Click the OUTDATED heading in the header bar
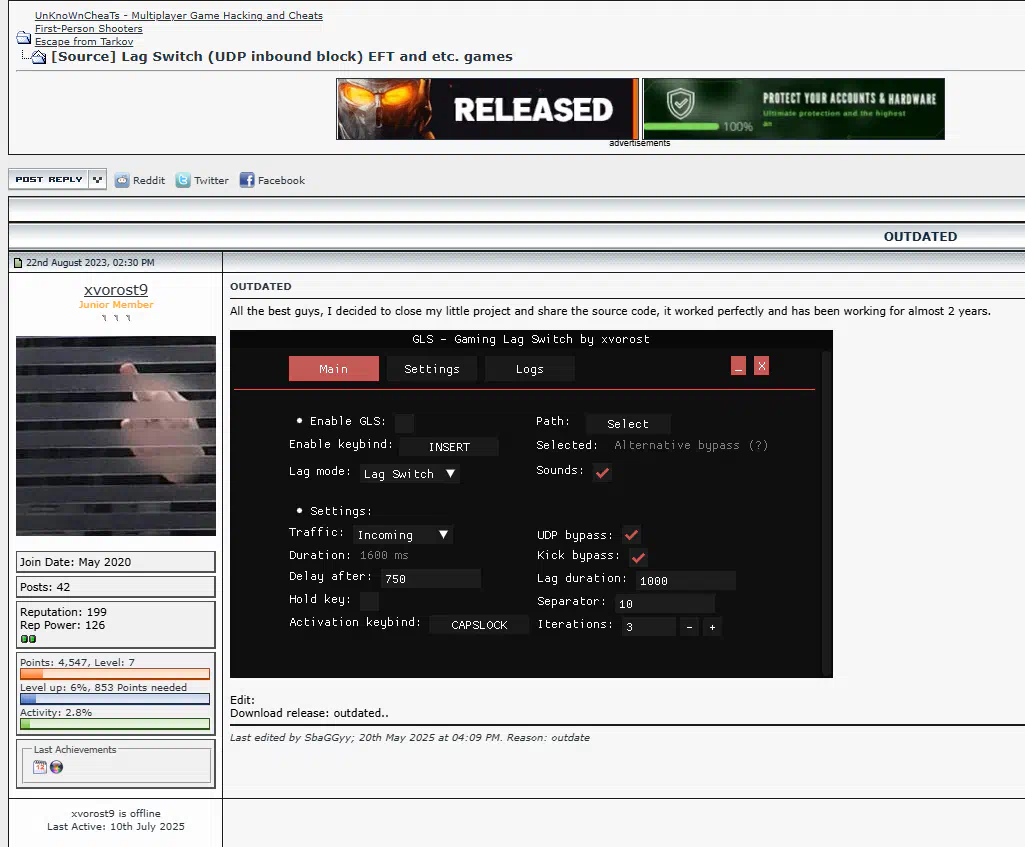Screen dimensions: 1025x847 tap(920, 237)
